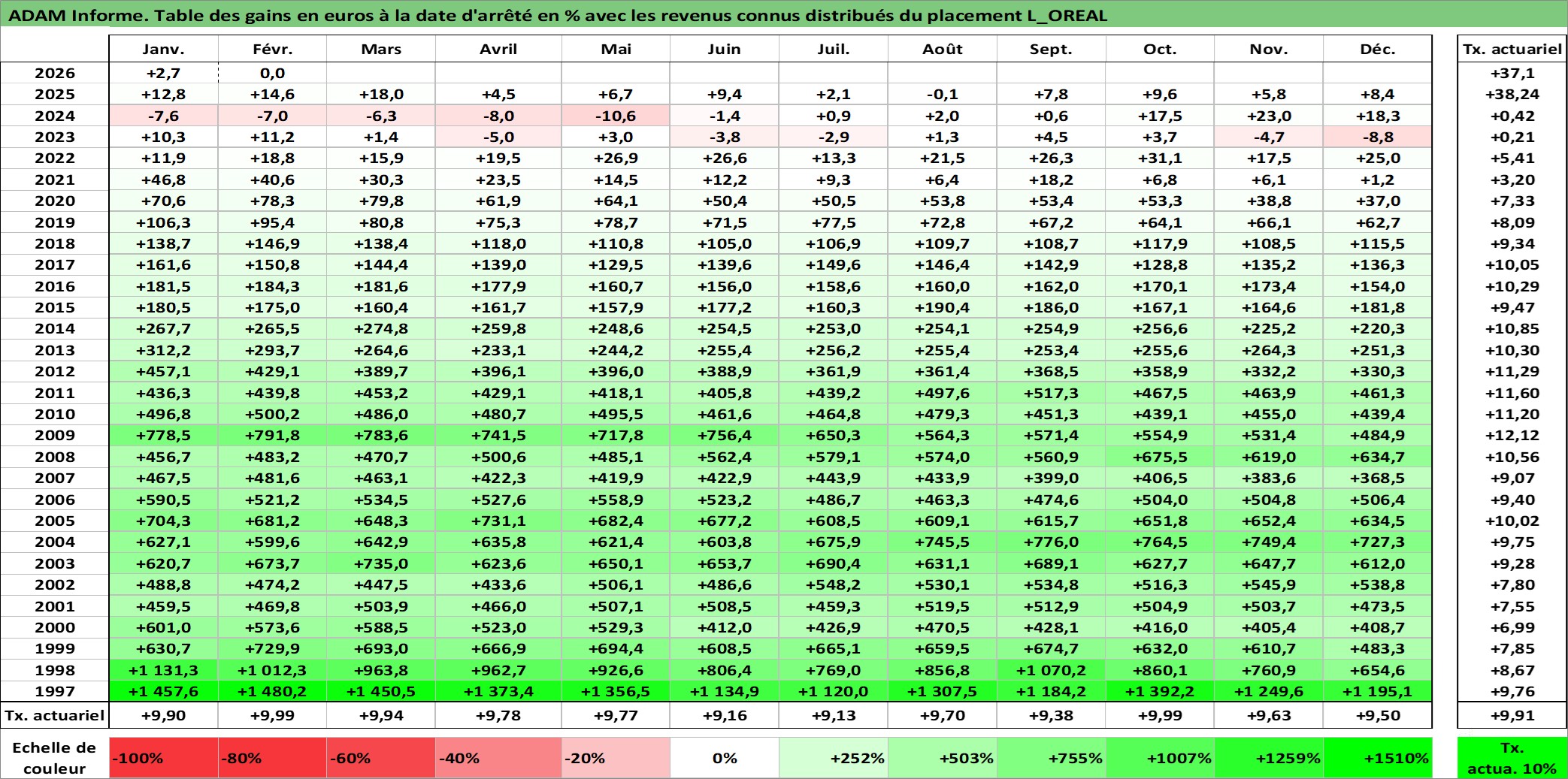Select the 2024 Mai cell -10,6
1568x779 pixels.
[x=616, y=116]
